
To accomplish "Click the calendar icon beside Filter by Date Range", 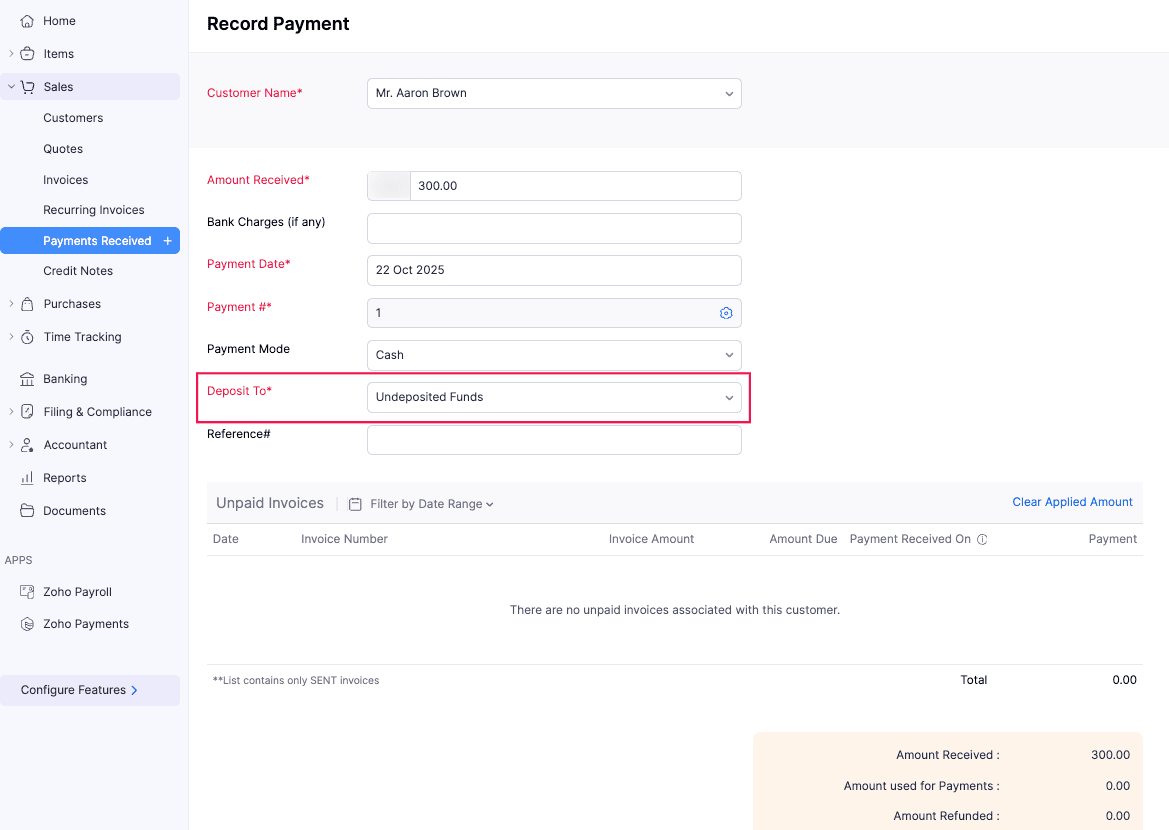I will coord(355,503).
